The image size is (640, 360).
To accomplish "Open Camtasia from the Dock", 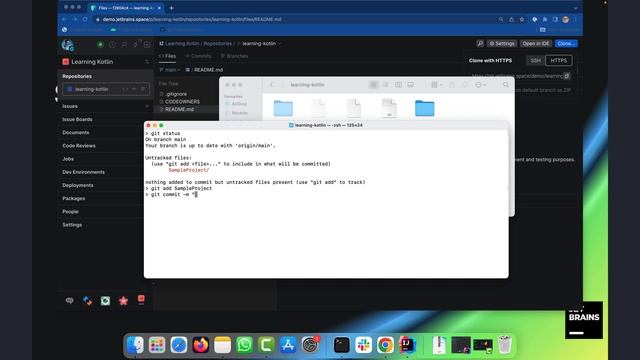I will [x=266, y=345].
